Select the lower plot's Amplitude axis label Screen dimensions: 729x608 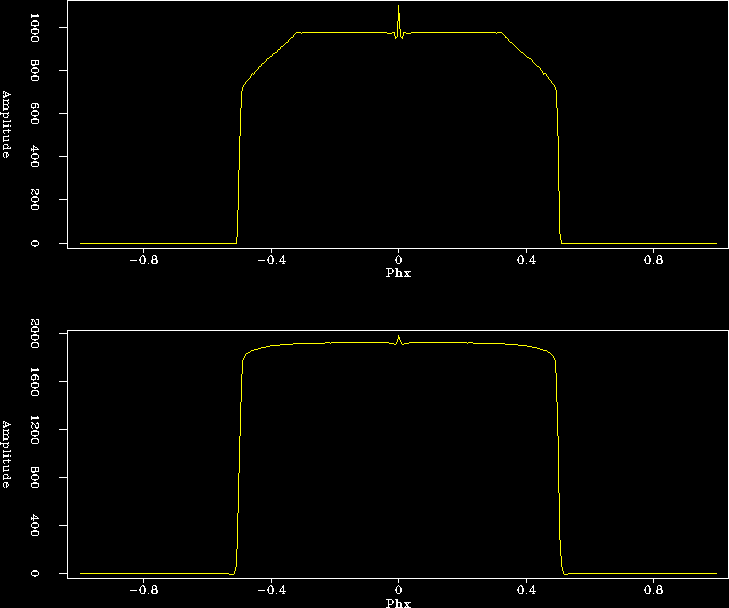pos(7,454)
